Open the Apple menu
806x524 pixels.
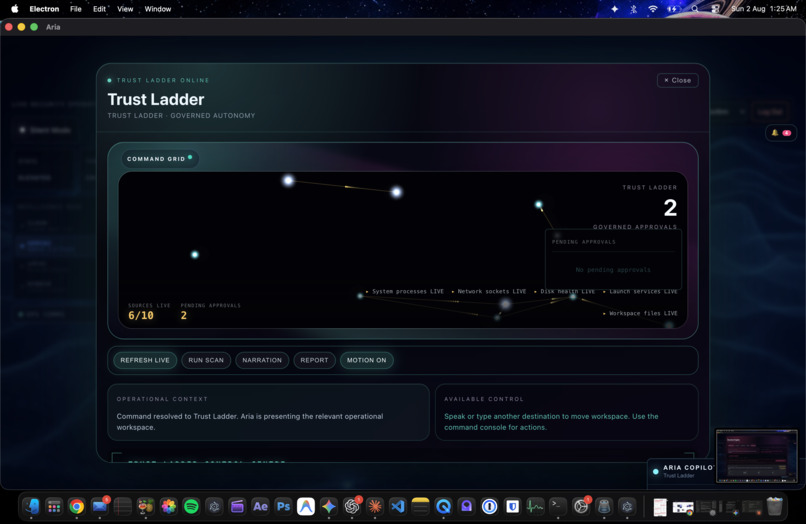coord(14,9)
